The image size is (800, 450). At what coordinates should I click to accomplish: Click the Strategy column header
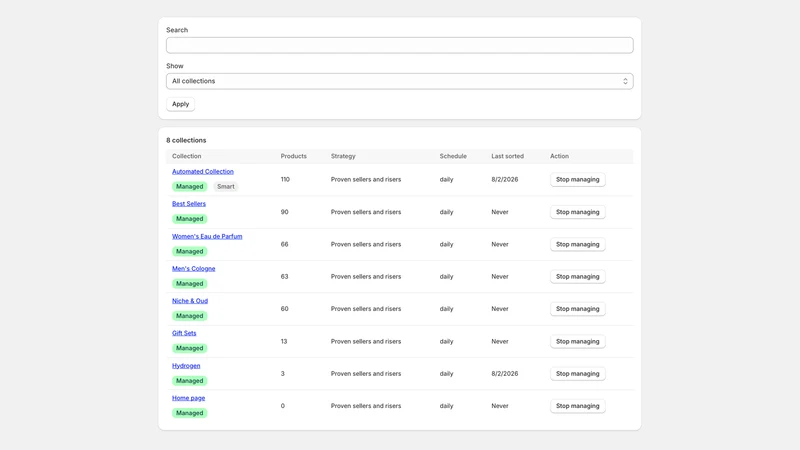coord(343,156)
